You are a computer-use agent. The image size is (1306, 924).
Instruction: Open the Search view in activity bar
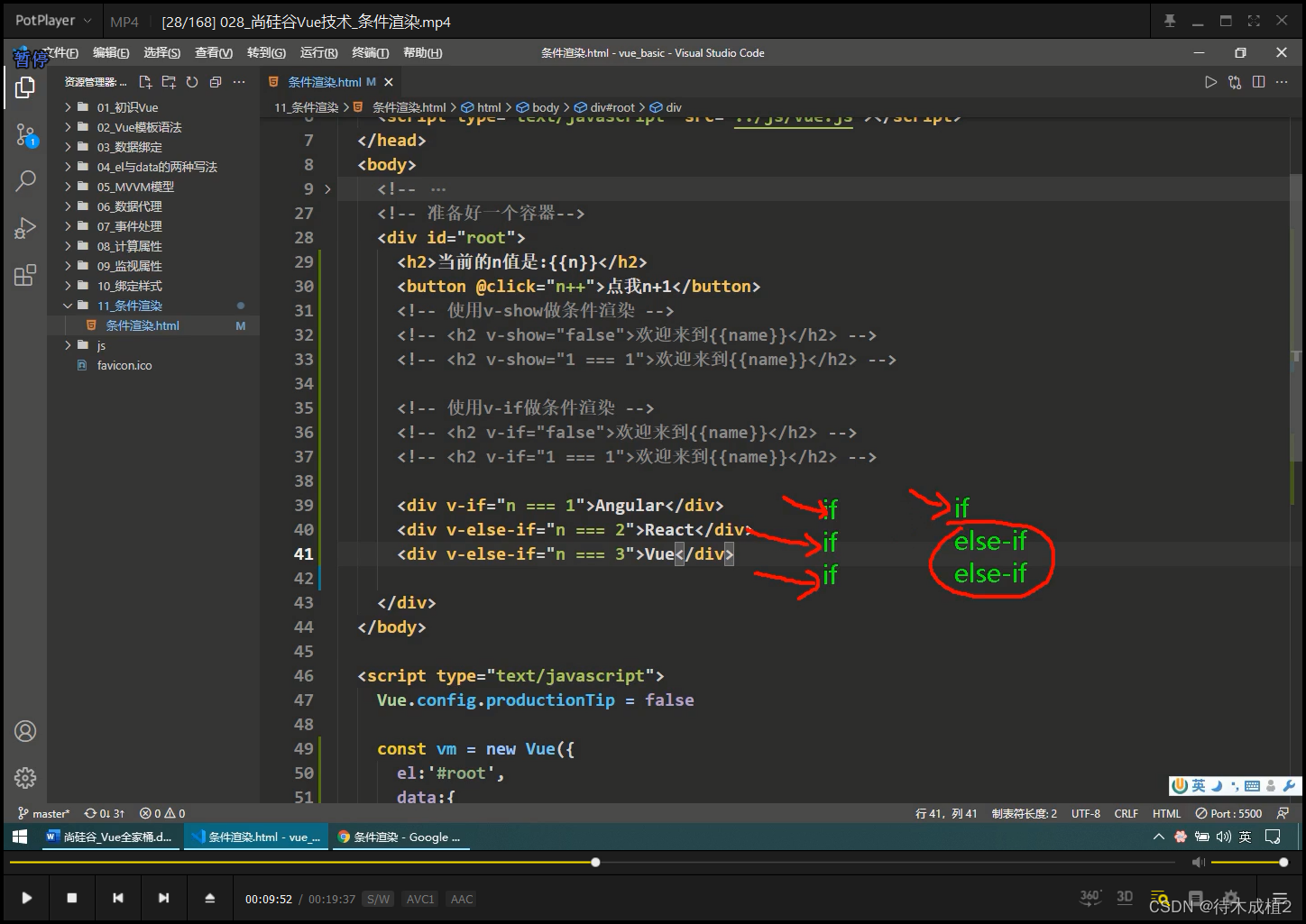[25, 180]
